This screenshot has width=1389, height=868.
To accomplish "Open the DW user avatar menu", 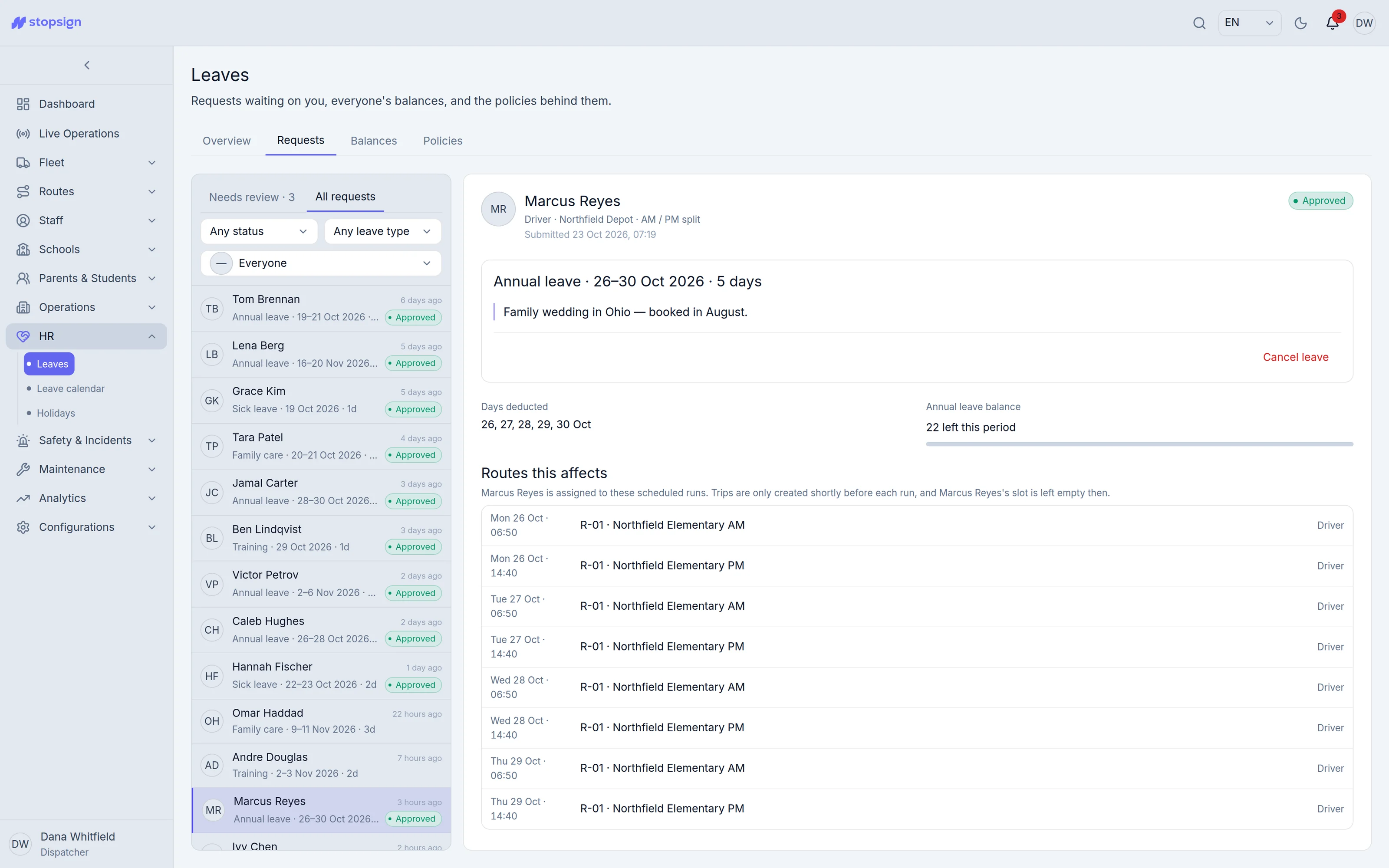I will (1364, 23).
